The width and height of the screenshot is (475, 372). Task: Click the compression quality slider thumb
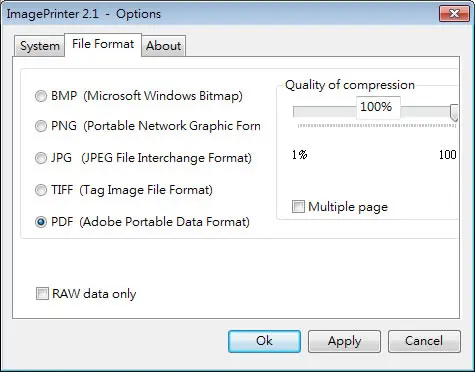454,112
